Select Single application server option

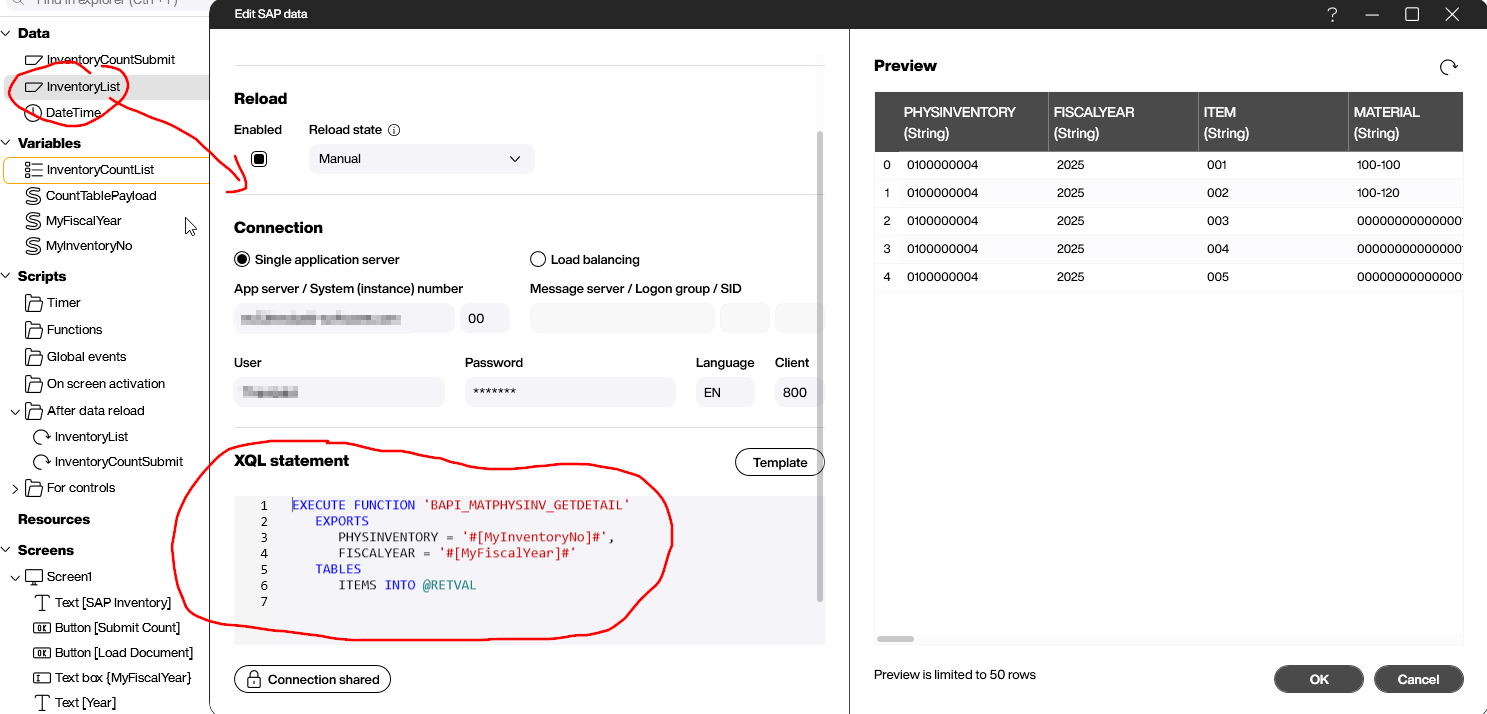click(242, 260)
